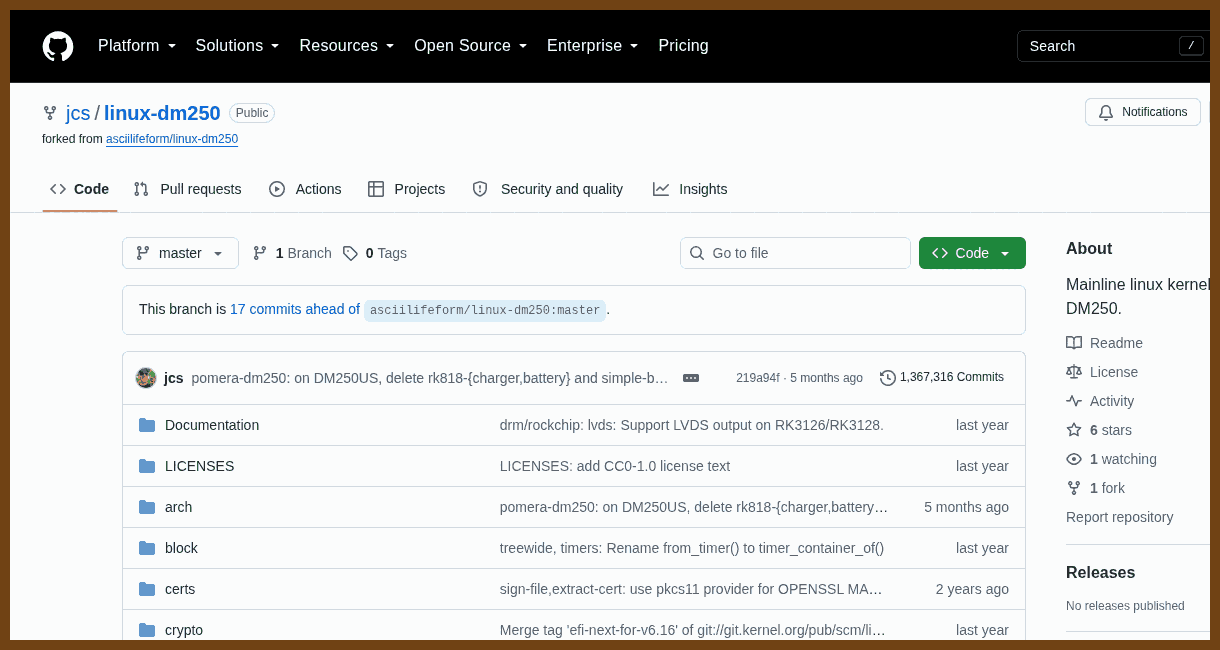The image size is (1220, 650).
Task: Switch to the Insights tab
Action: tap(690, 189)
